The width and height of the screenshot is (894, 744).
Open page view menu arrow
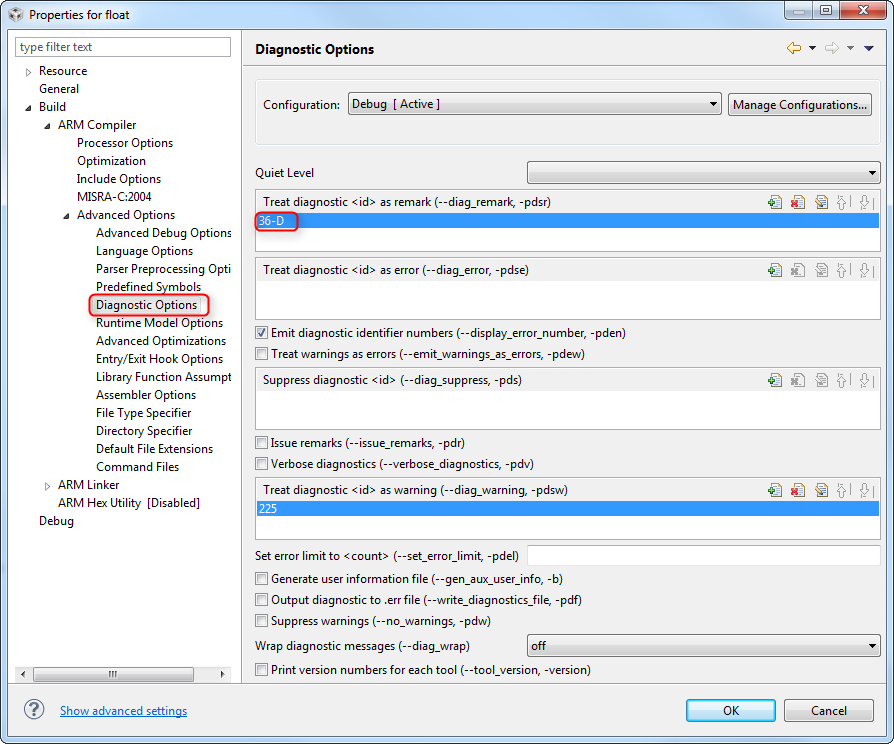[868, 48]
